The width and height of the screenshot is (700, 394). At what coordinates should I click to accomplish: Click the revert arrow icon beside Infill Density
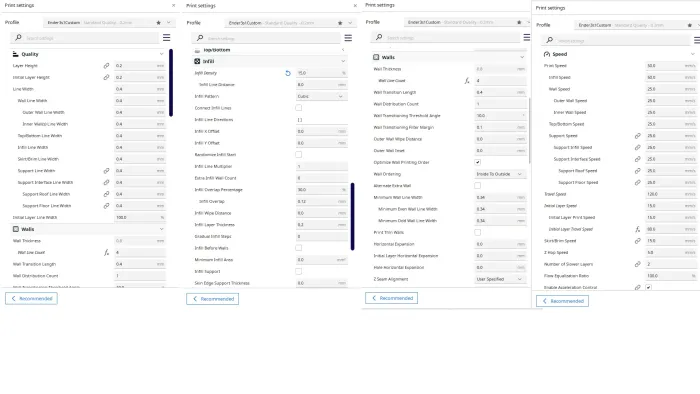(288, 73)
